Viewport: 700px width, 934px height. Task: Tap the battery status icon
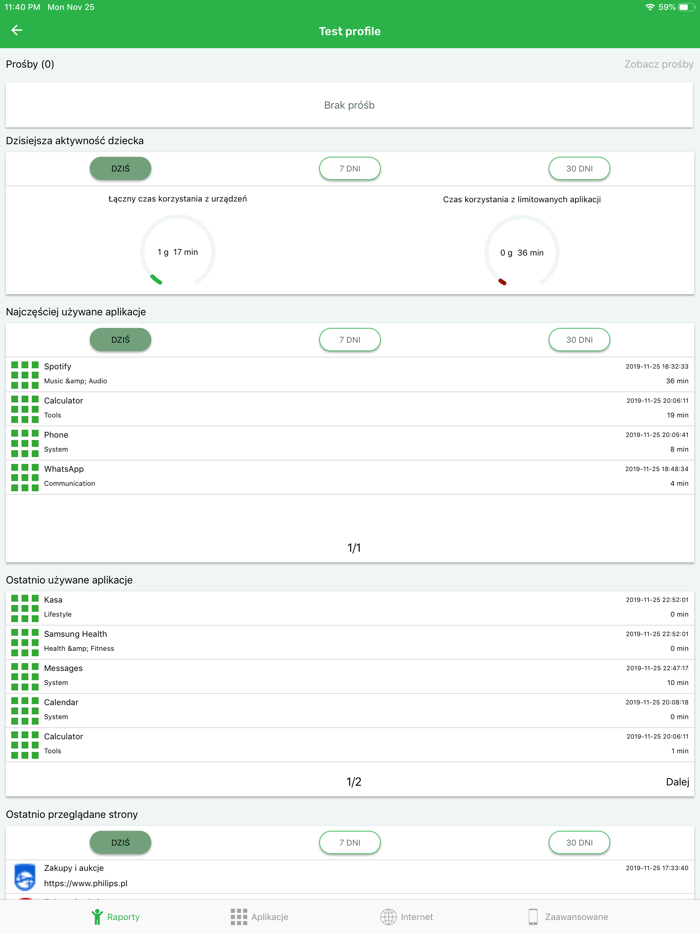click(x=686, y=7)
